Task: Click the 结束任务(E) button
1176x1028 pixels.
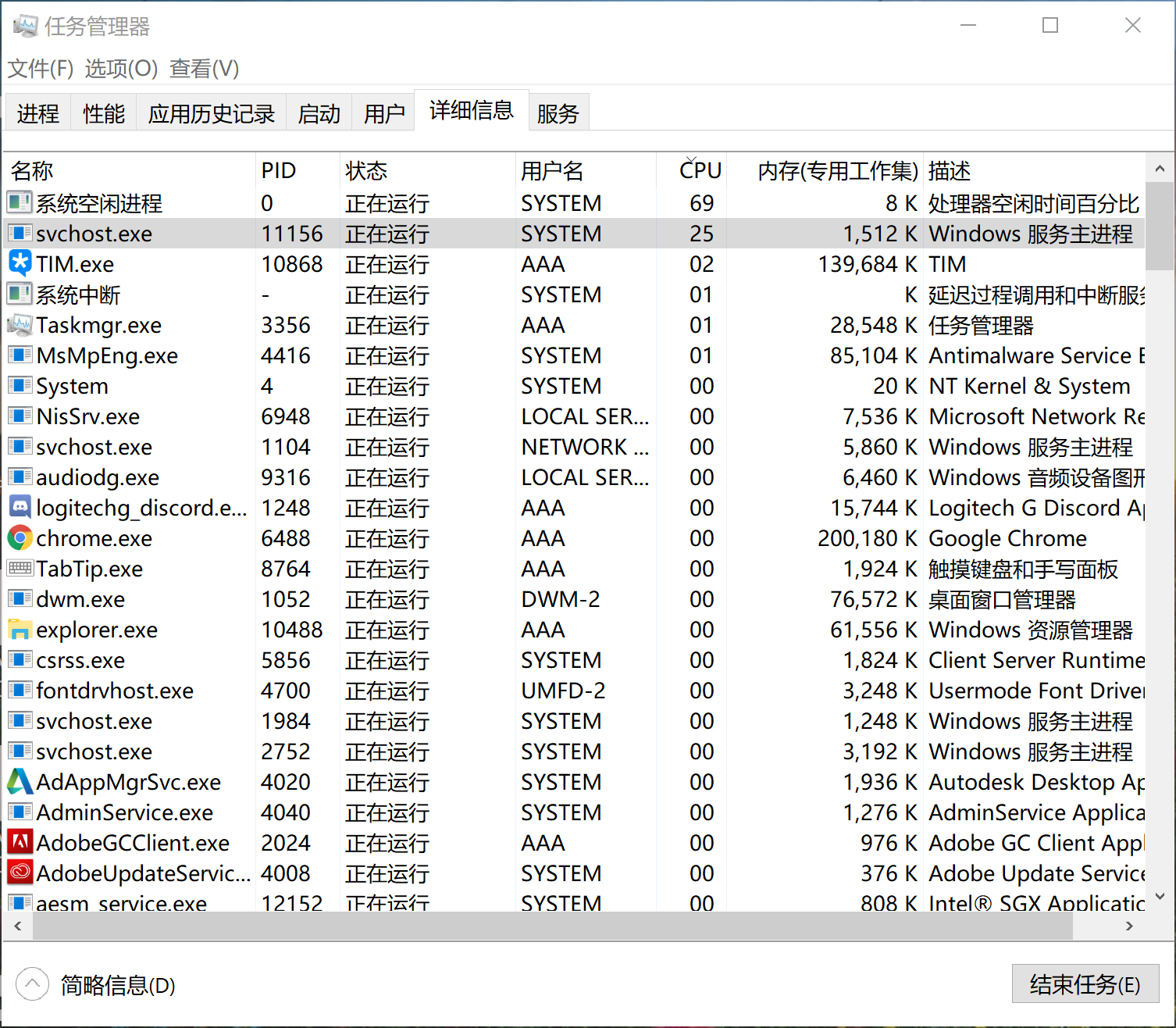Action: point(1085,984)
